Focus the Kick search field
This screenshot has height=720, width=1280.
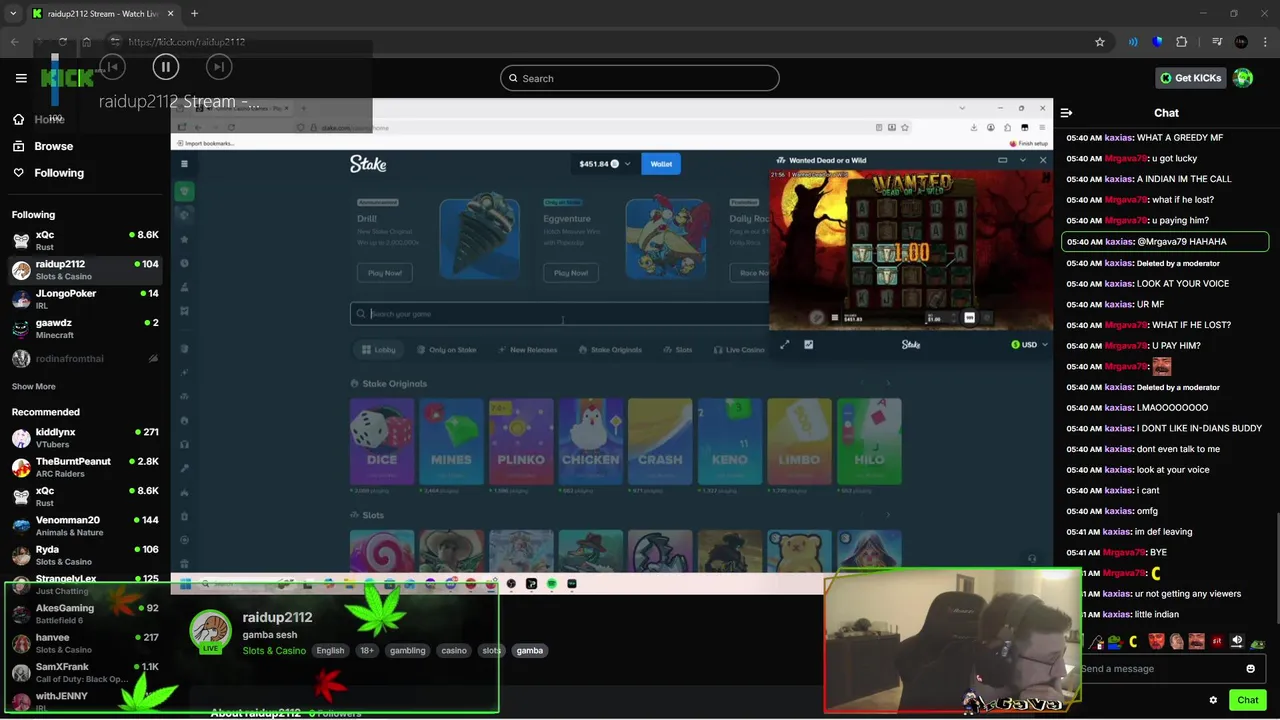640,78
